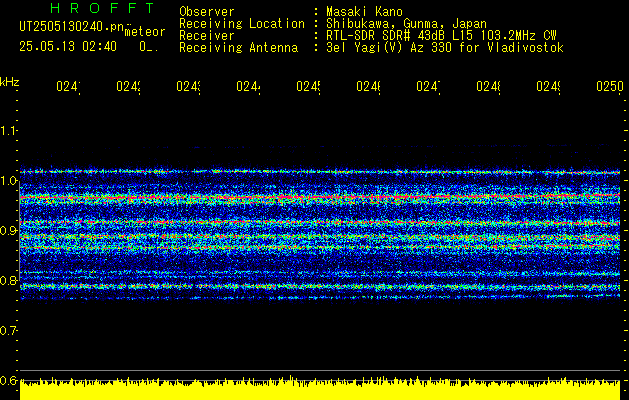Click the 0.8 frequency axis label

8,280
